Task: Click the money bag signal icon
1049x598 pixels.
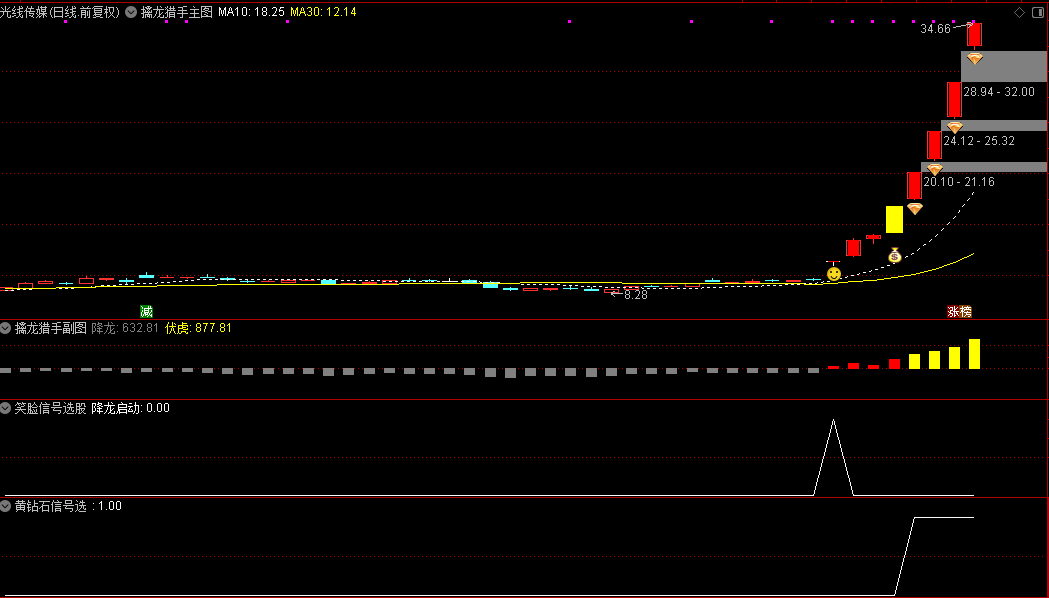Action: coord(894,255)
